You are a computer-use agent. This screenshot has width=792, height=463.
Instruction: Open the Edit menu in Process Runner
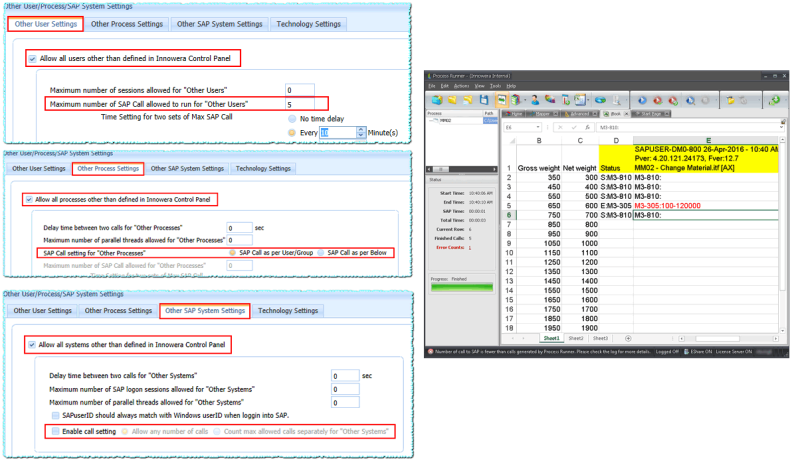(444, 86)
